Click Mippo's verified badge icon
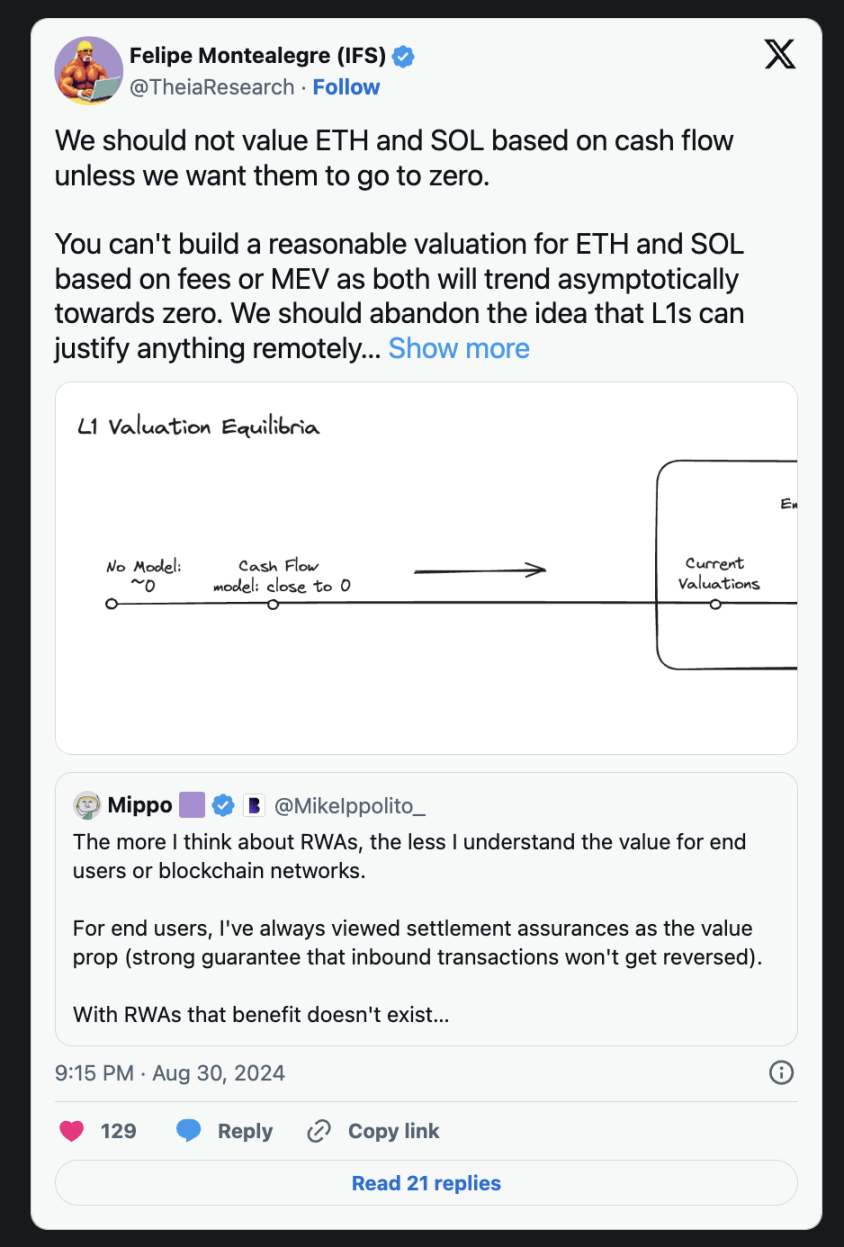 (x=223, y=805)
